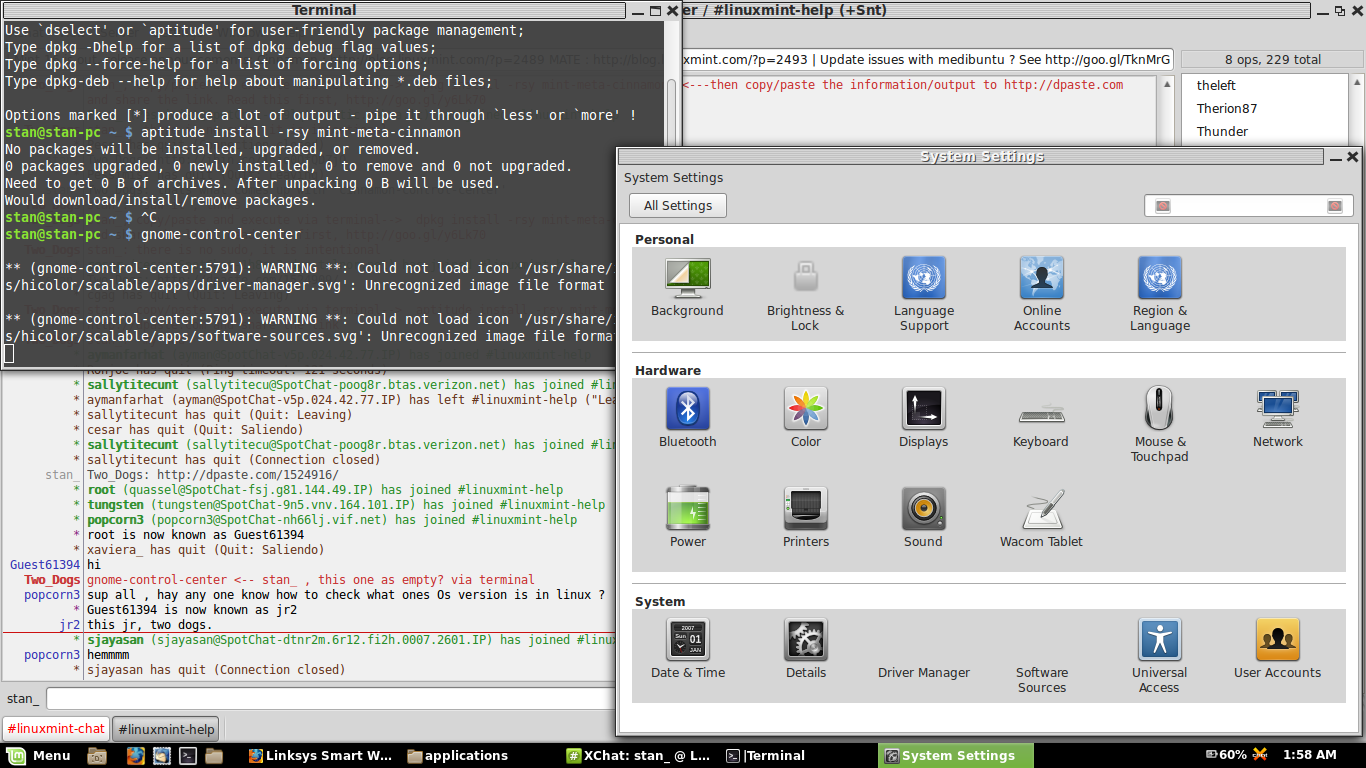This screenshot has height=768, width=1366.
Task: Open Wacom Tablet settings
Action: (1041, 518)
